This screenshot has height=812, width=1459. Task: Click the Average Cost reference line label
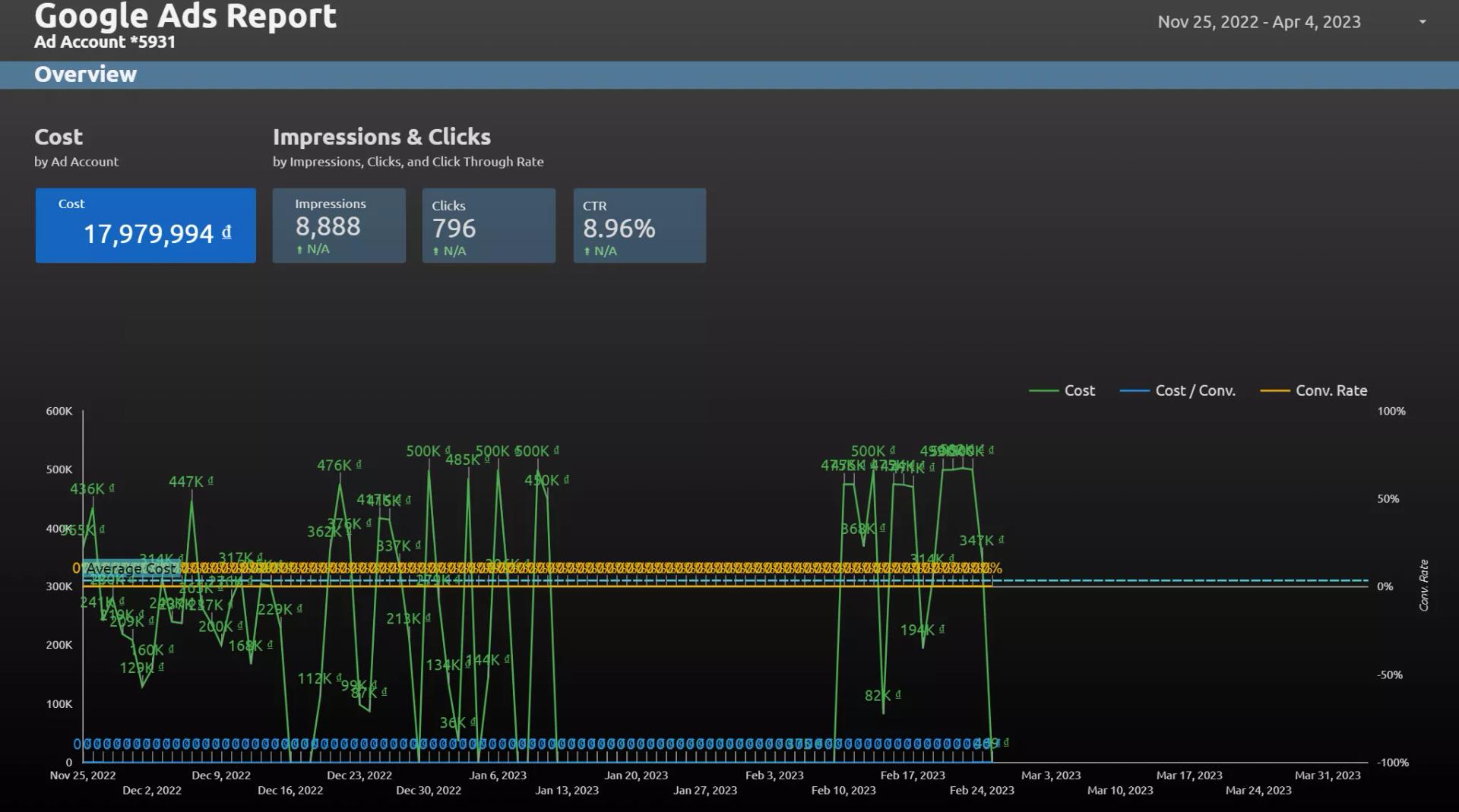131,568
